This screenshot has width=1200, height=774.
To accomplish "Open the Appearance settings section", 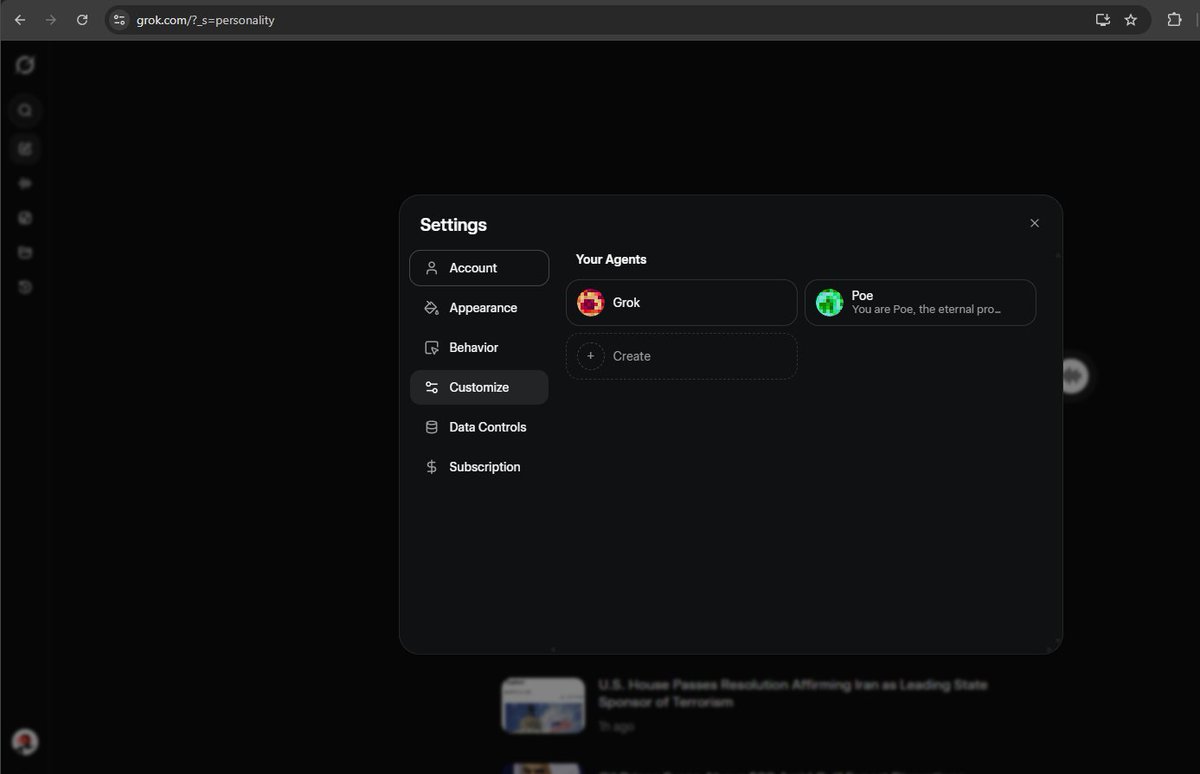I will click(x=479, y=308).
